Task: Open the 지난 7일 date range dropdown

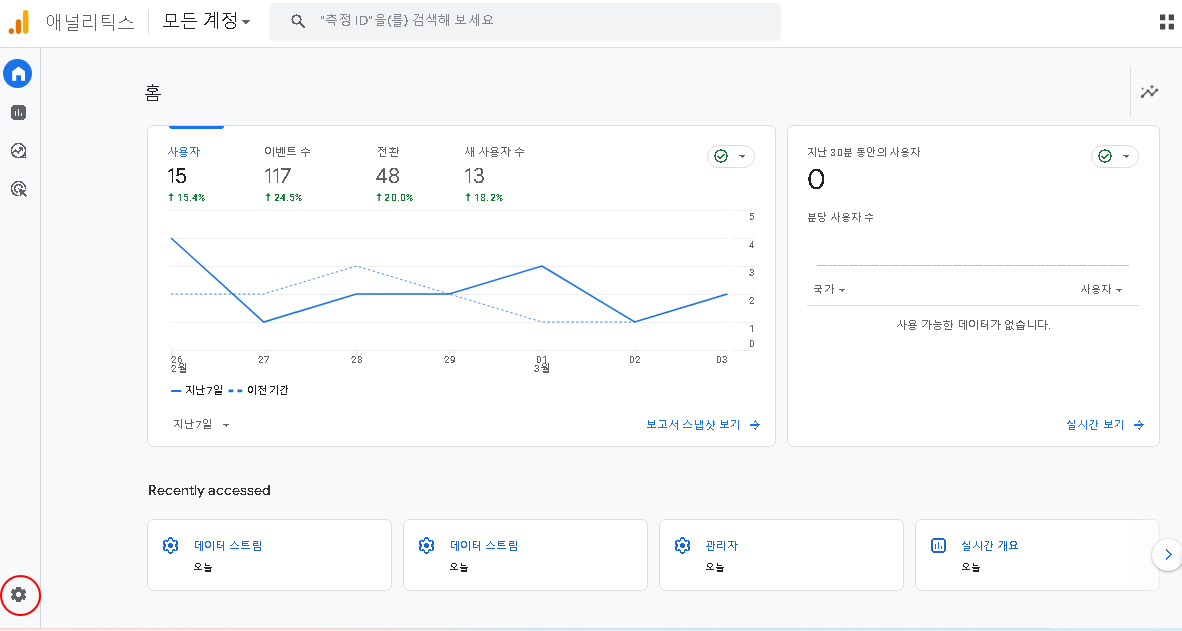Action: [x=201, y=424]
